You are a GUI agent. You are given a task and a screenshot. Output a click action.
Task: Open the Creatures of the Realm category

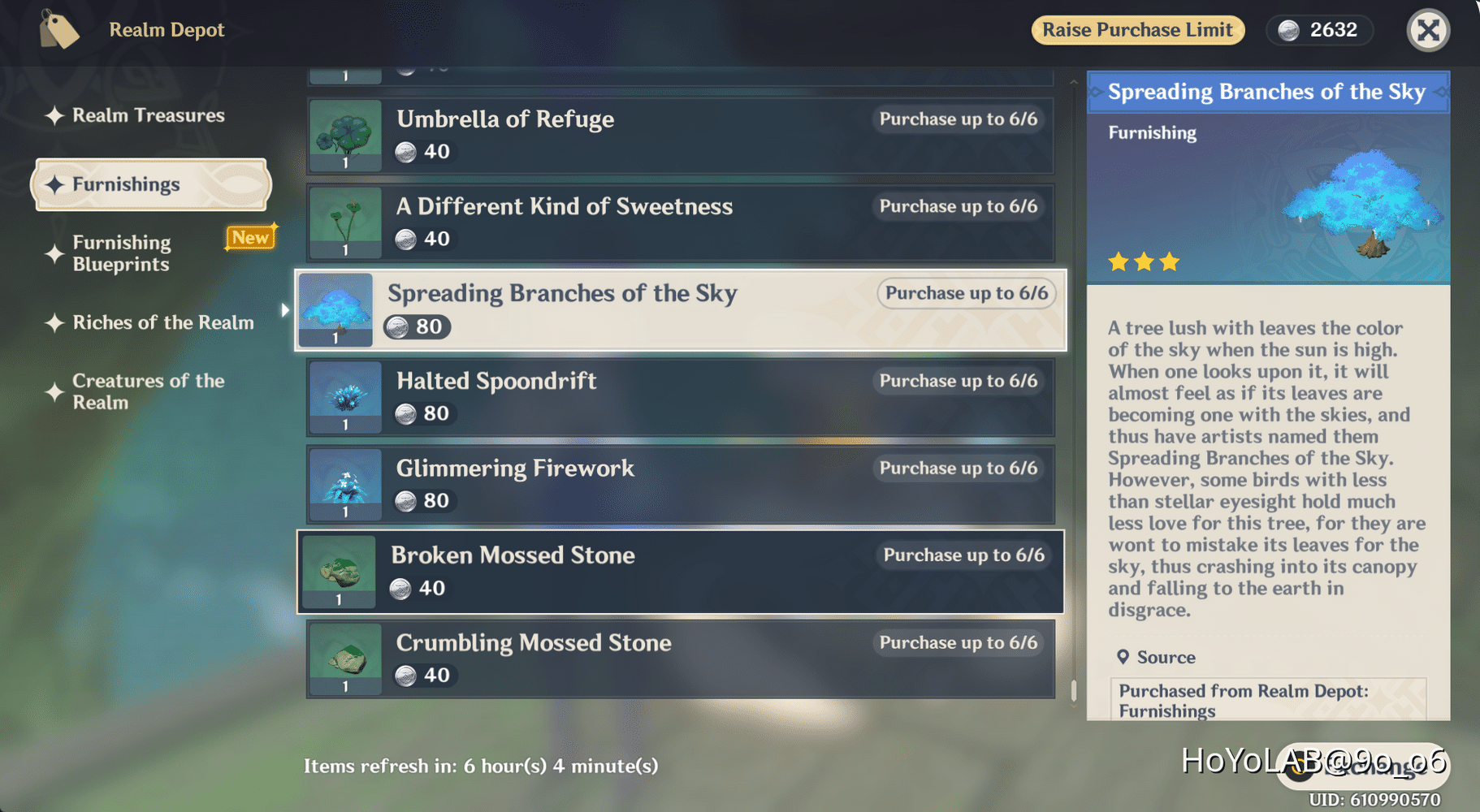tap(148, 391)
